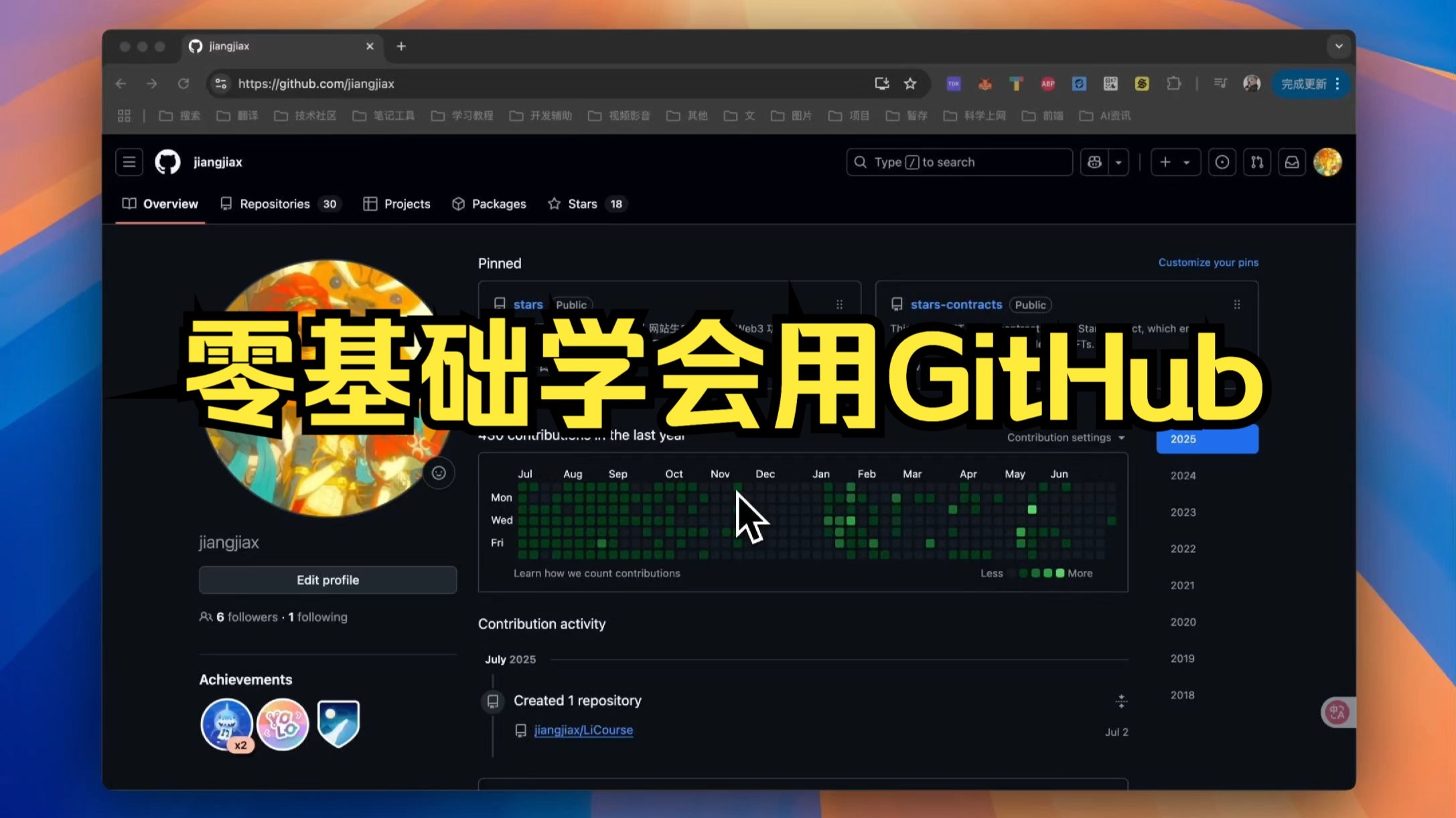The height and width of the screenshot is (818, 1456).
Task: Open the Issues icon in header
Action: (1222, 162)
